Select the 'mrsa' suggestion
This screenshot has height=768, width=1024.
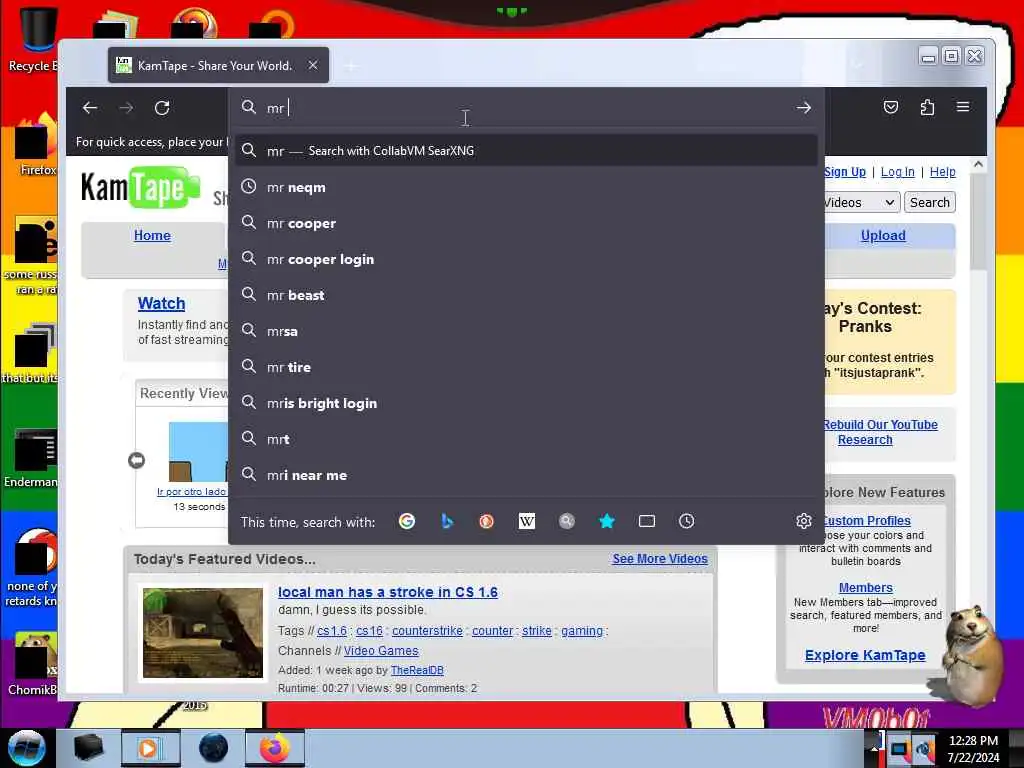[526, 331]
